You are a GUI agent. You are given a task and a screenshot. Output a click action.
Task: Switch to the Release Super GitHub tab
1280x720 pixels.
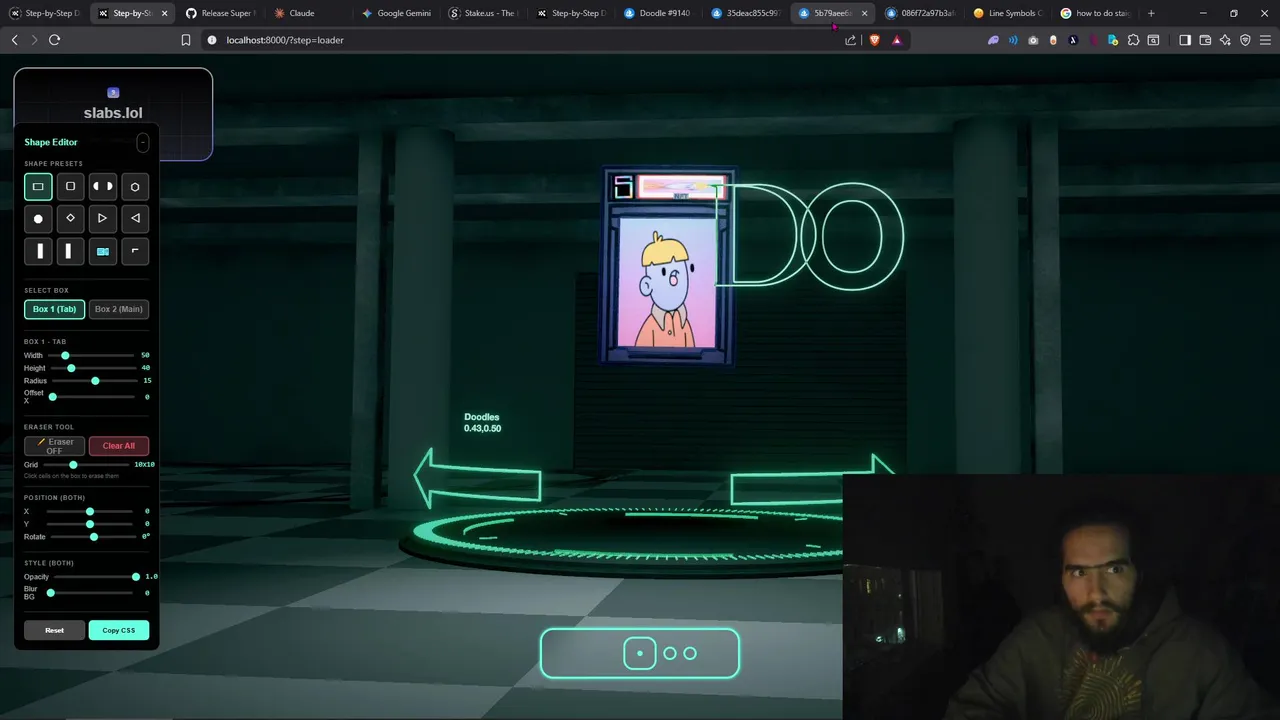coord(220,13)
